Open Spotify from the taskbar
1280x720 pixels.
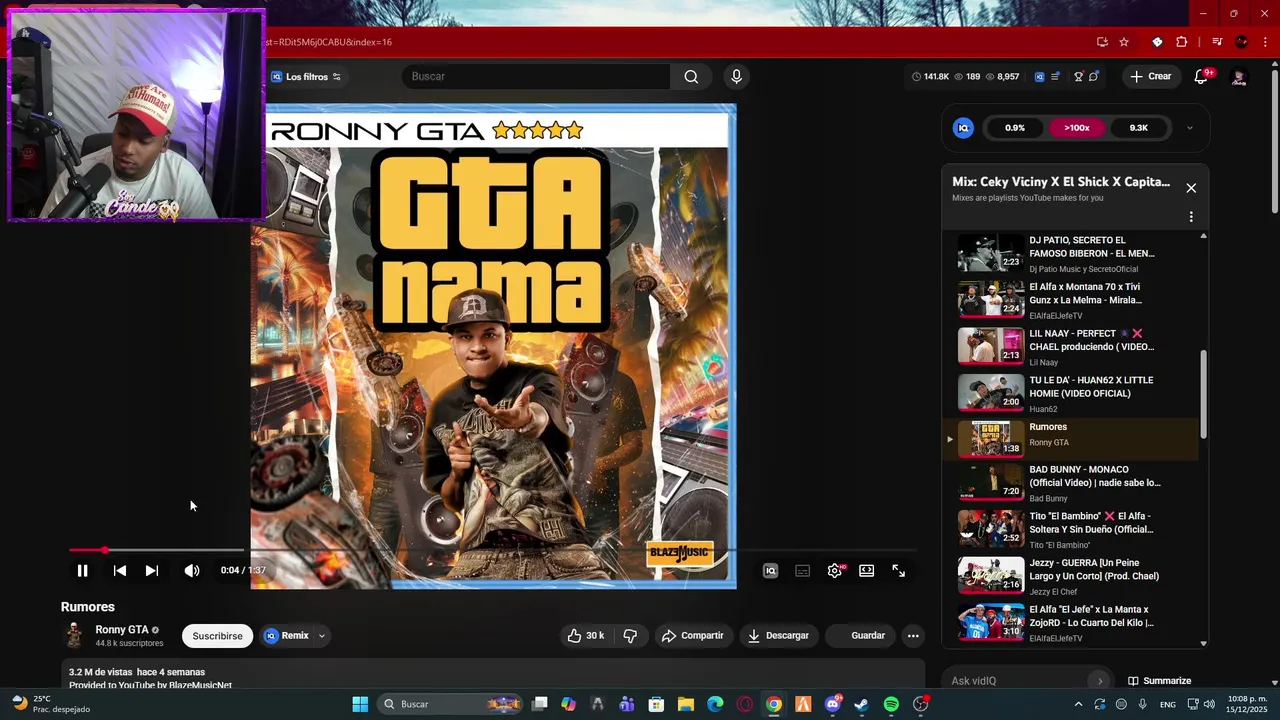point(891,704)
